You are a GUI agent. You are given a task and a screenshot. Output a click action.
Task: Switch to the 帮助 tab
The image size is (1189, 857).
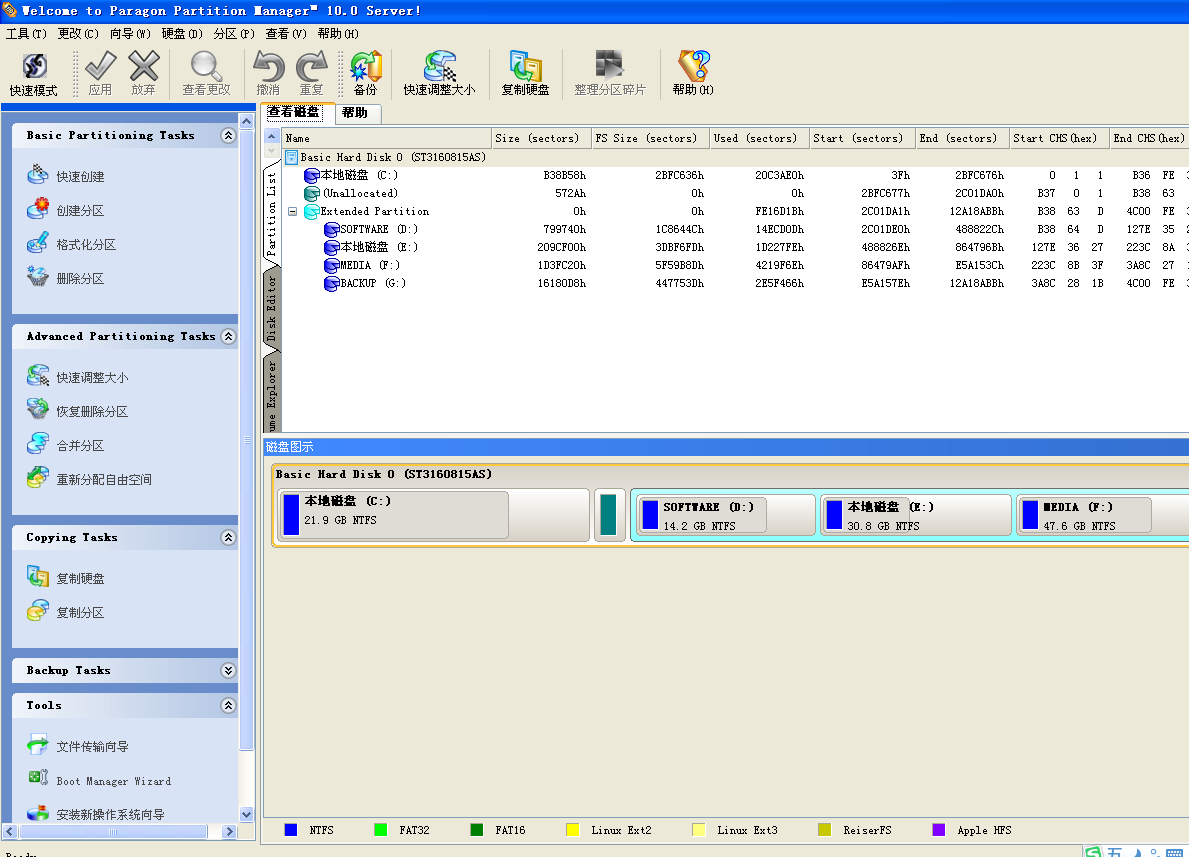click(355, 113)
